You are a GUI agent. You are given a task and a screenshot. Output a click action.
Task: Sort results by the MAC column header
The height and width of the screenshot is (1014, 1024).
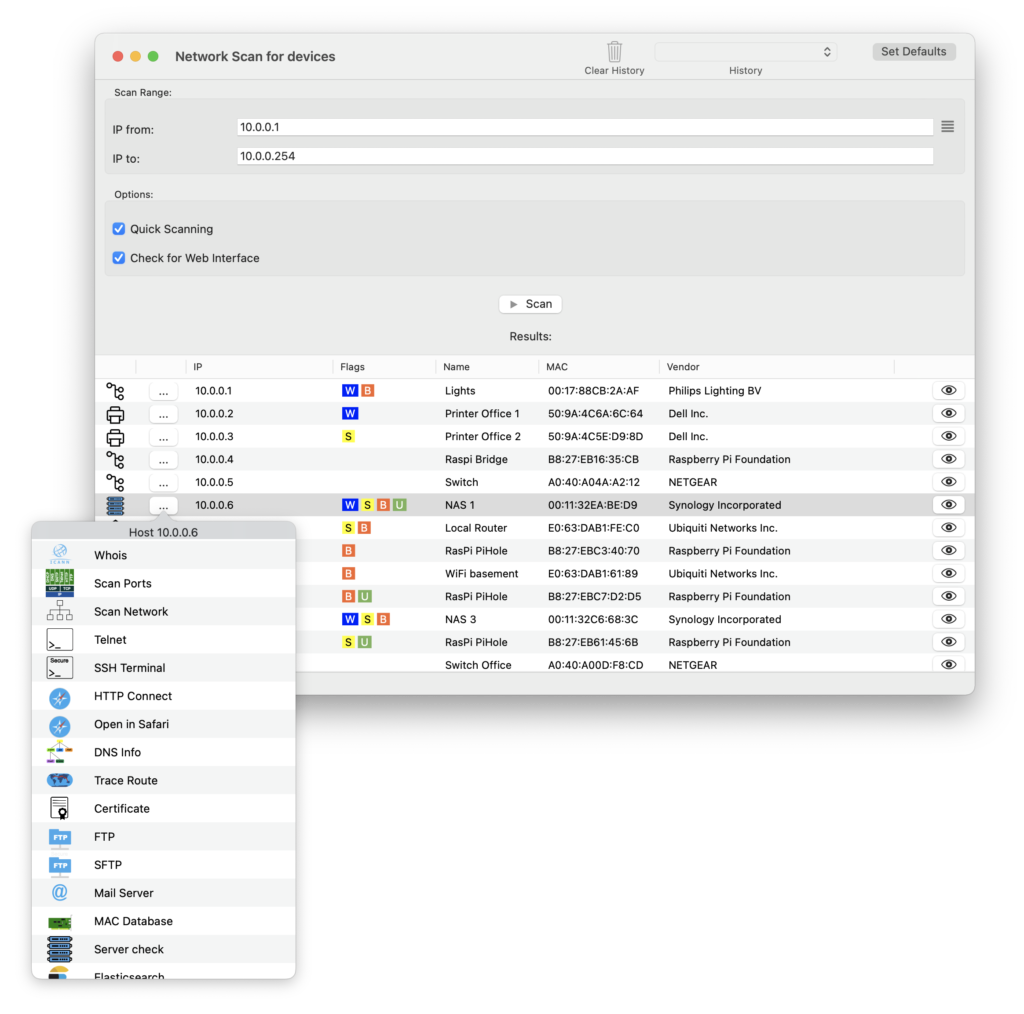(x=599, y=367)
